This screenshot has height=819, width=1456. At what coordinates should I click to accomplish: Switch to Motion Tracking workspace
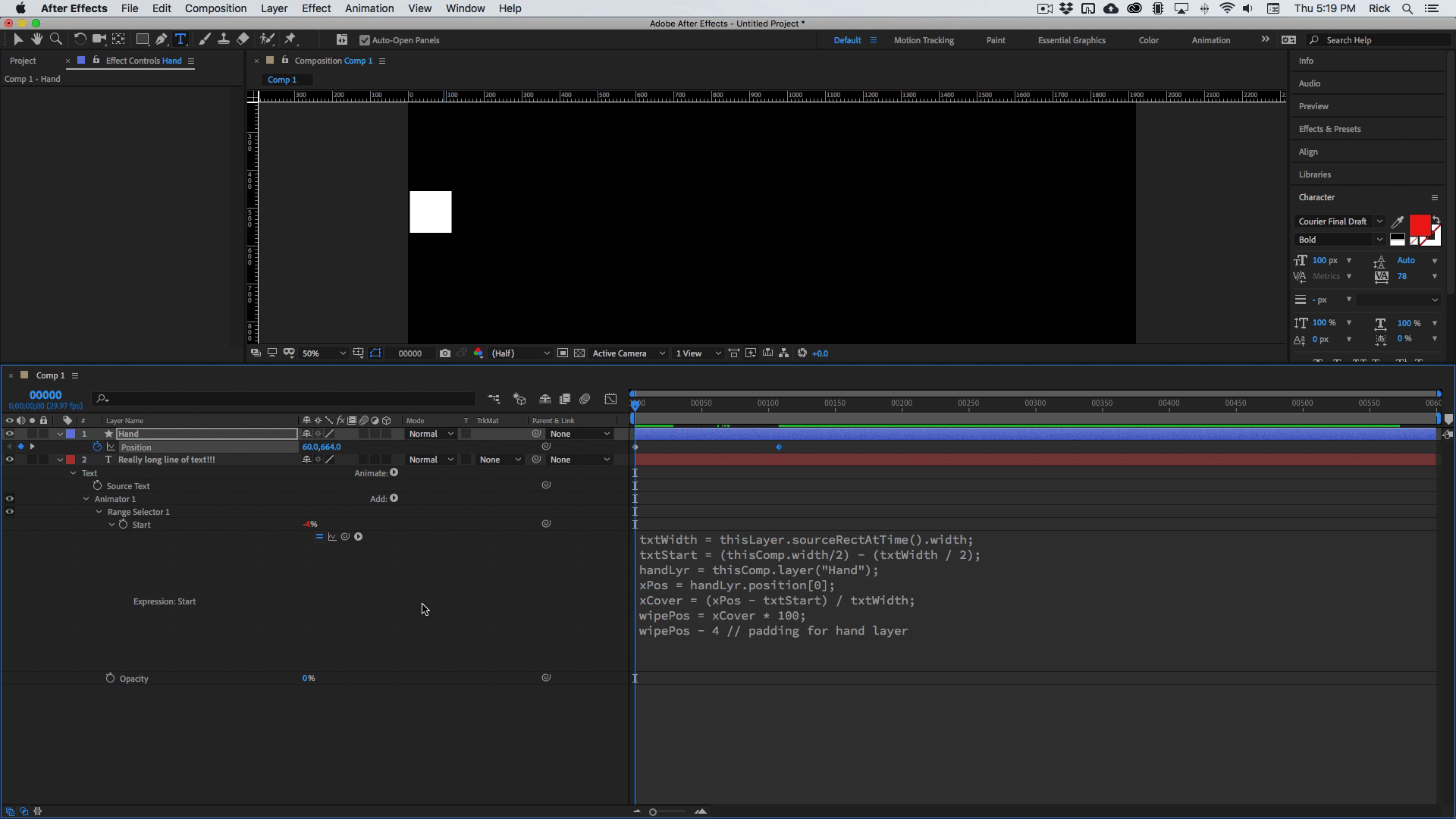(x=923, y=40)
